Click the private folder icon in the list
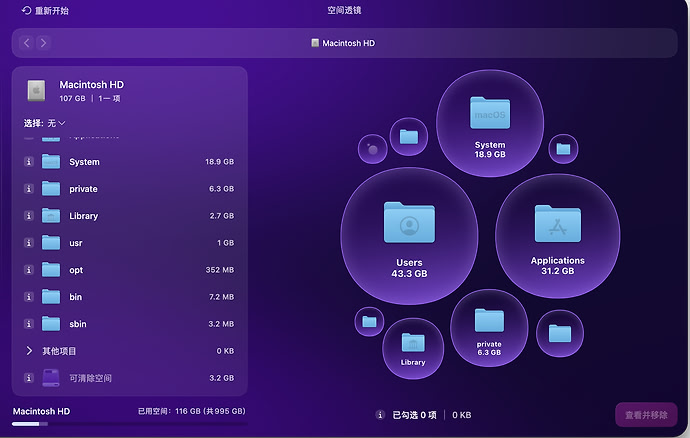The width and height of the screenshot is (690, 438). (x=51, y=188)
